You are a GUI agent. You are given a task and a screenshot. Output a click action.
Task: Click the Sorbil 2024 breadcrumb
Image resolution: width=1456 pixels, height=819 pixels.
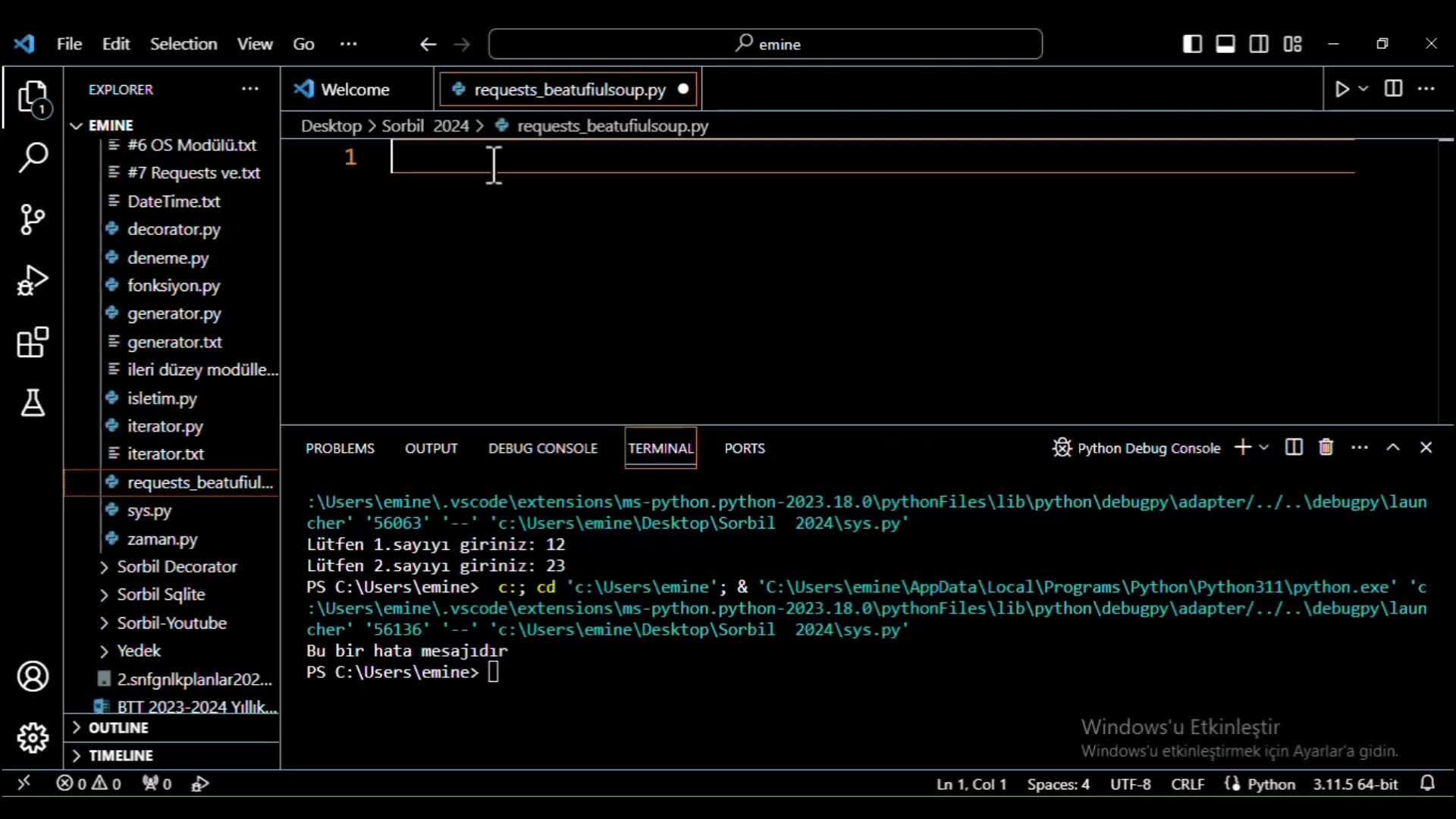click(x=425, y=126)
